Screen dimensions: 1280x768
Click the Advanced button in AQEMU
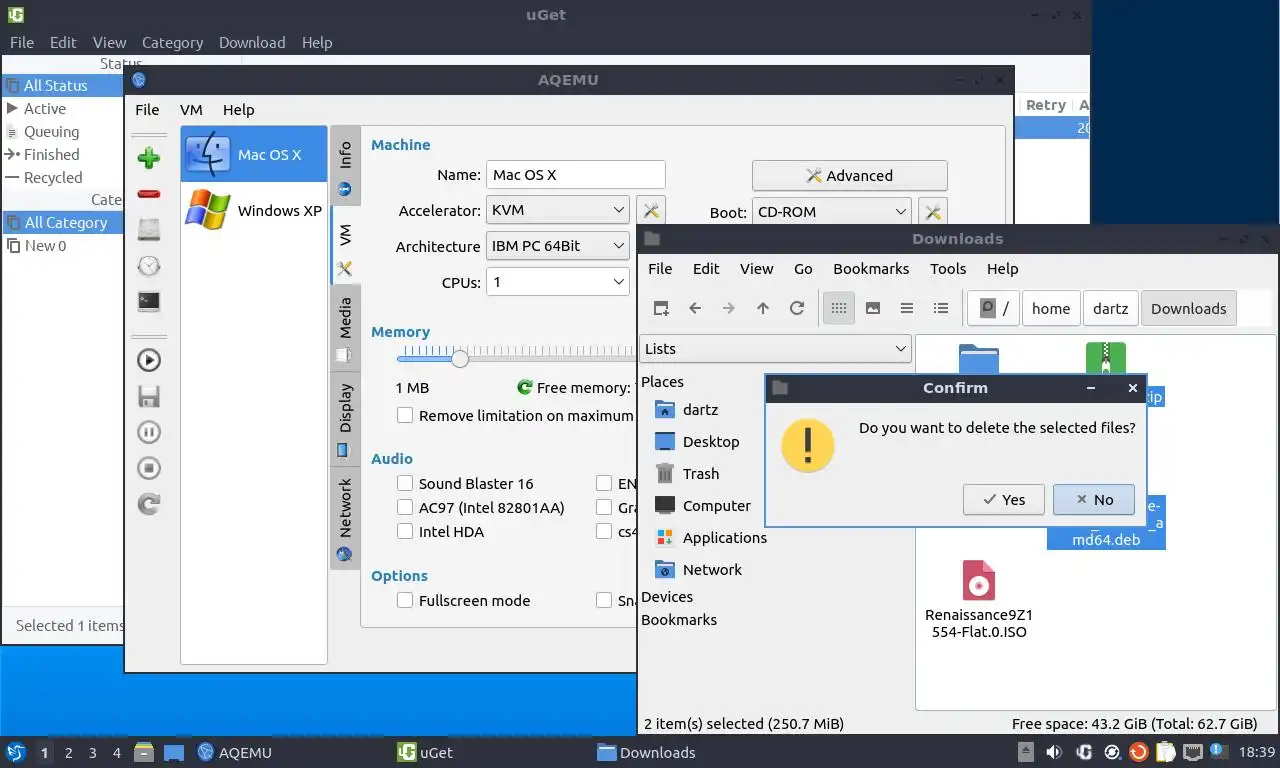(849, 175)
